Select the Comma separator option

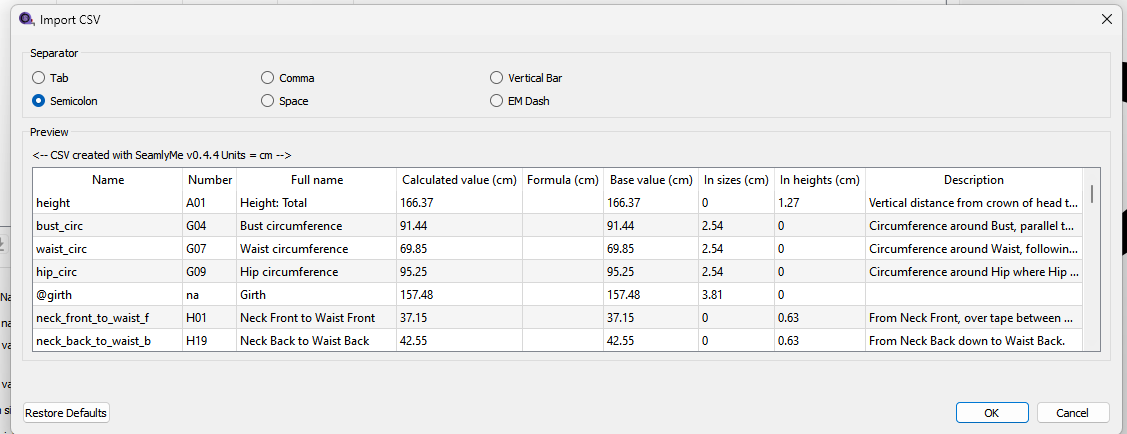point(268,78)
